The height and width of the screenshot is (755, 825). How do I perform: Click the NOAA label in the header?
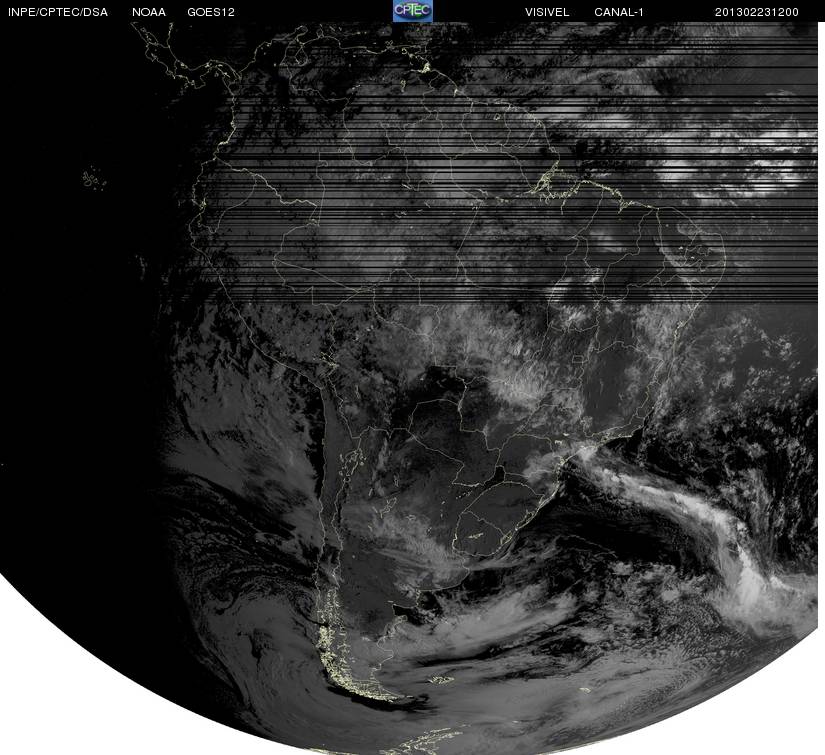click(149, 12)
